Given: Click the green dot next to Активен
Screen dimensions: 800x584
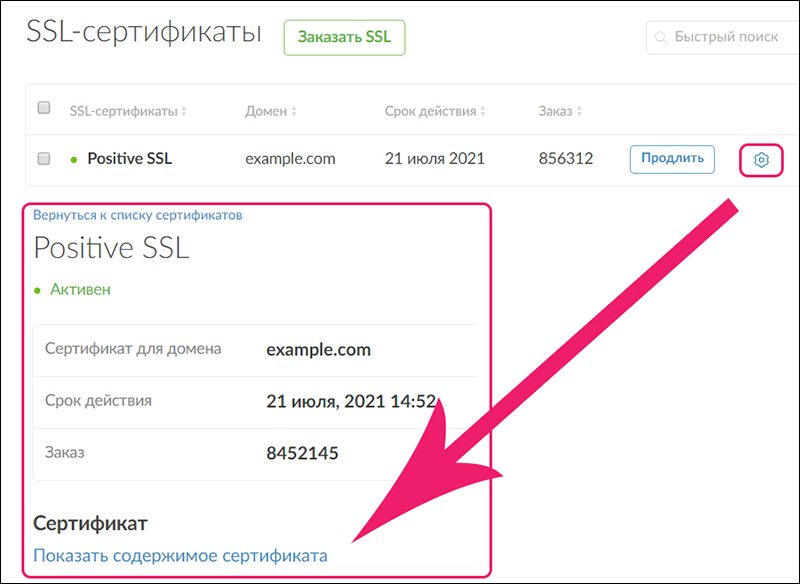Looking at the screenshot, I should [38, 290].
